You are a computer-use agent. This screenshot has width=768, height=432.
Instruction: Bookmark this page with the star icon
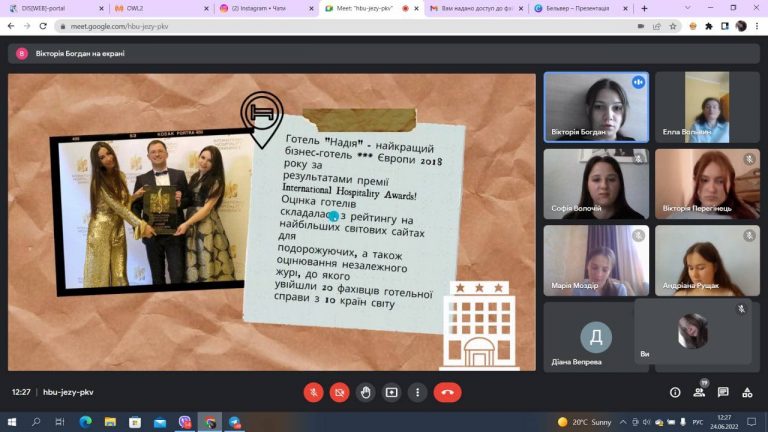pos(673,26)
